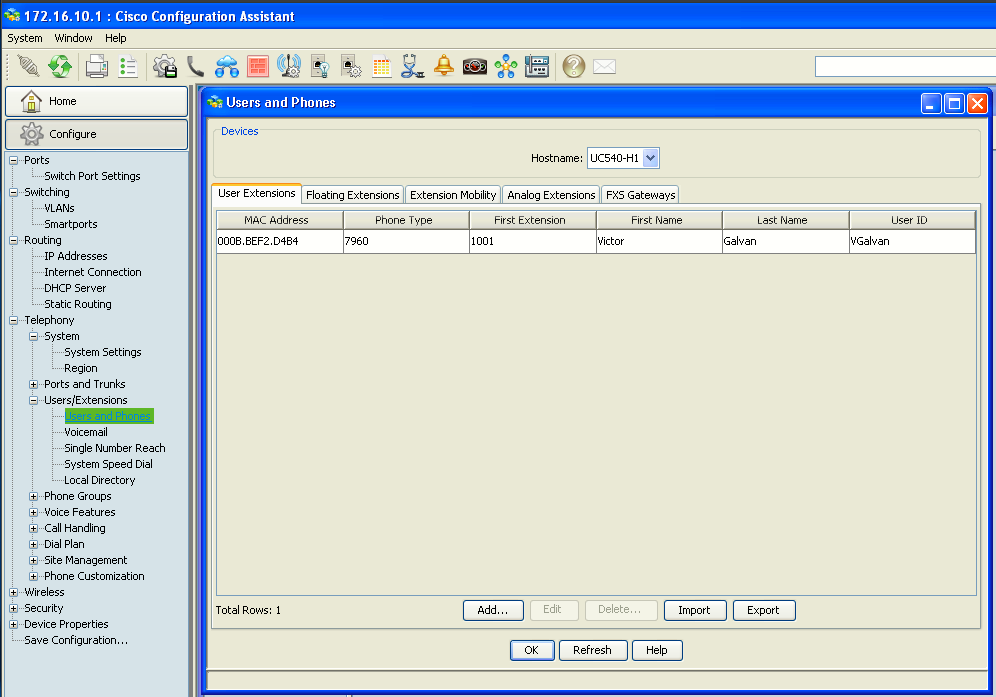Expand the Ports and Trunks node
996x697 pixels.
[x=34, y=384]
